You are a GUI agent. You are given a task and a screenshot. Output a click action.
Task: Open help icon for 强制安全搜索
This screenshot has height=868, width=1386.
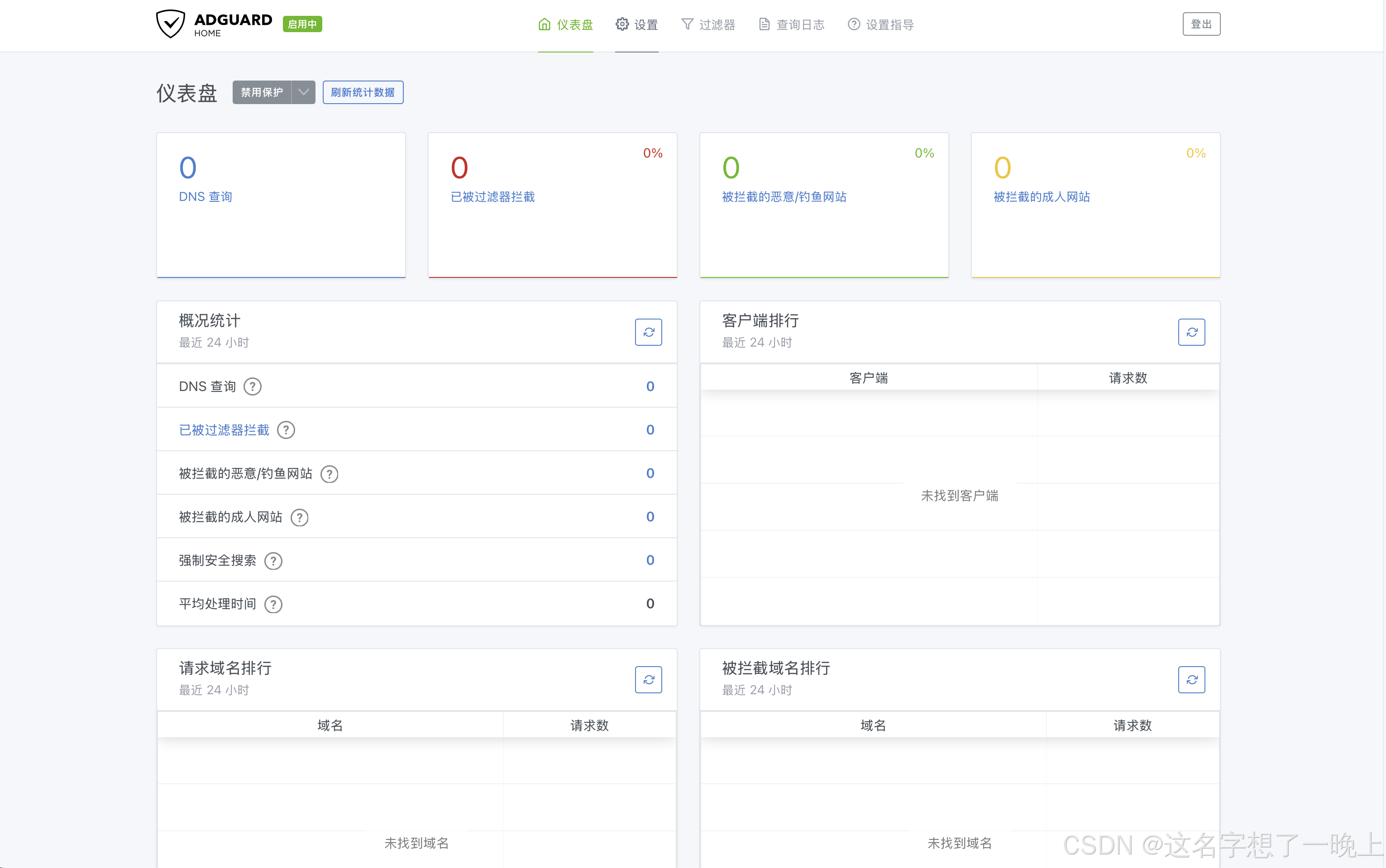(273, 560)
